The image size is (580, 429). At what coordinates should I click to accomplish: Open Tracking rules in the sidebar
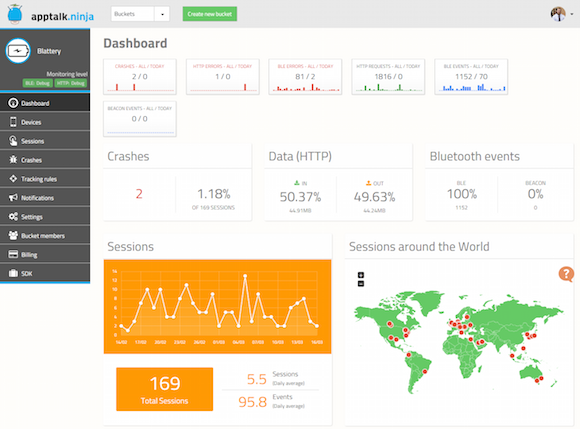pyautogui.click(x=45, y=179)
